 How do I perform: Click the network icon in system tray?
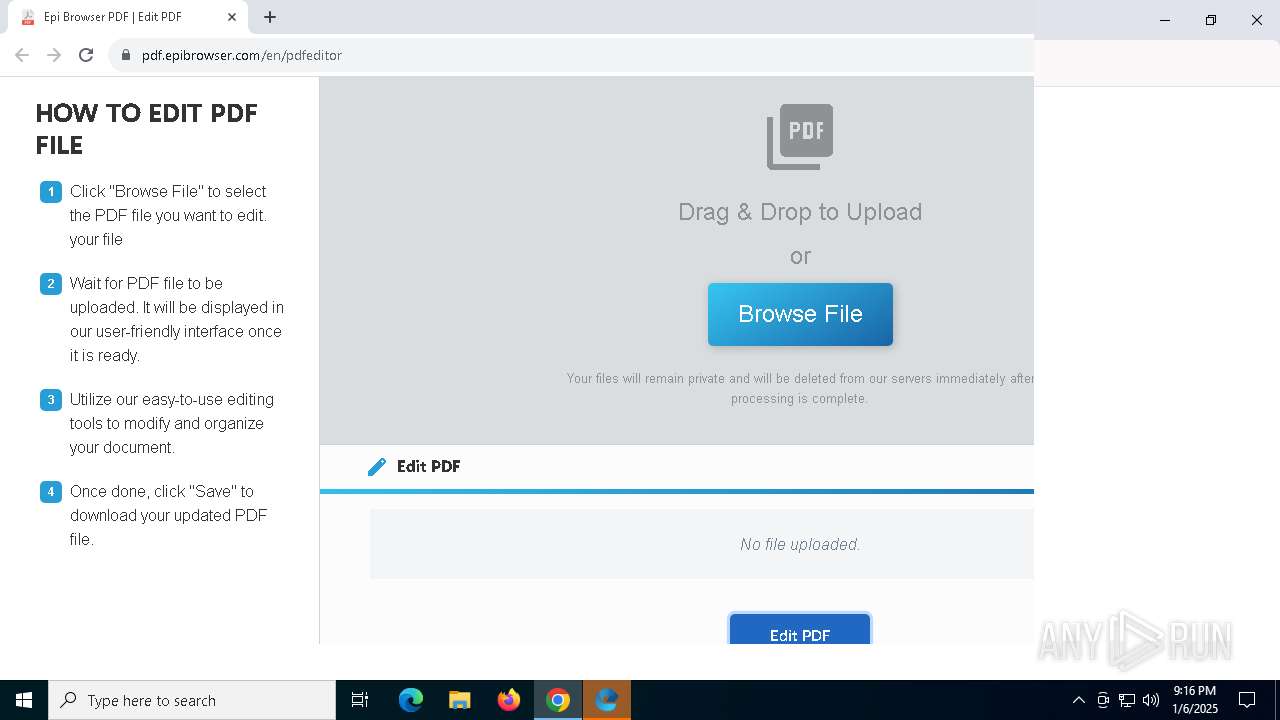pos(1127,700)
